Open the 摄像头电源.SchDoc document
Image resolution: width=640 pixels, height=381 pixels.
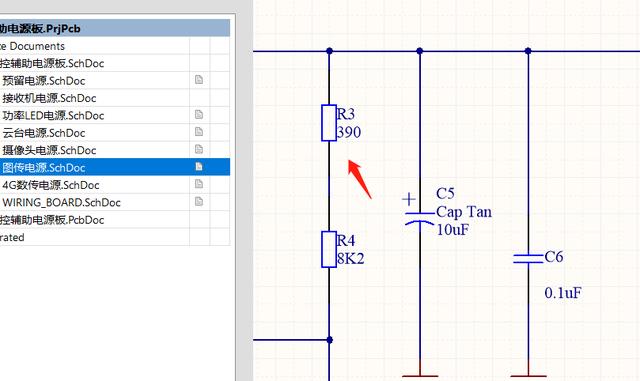click(49, 150)
